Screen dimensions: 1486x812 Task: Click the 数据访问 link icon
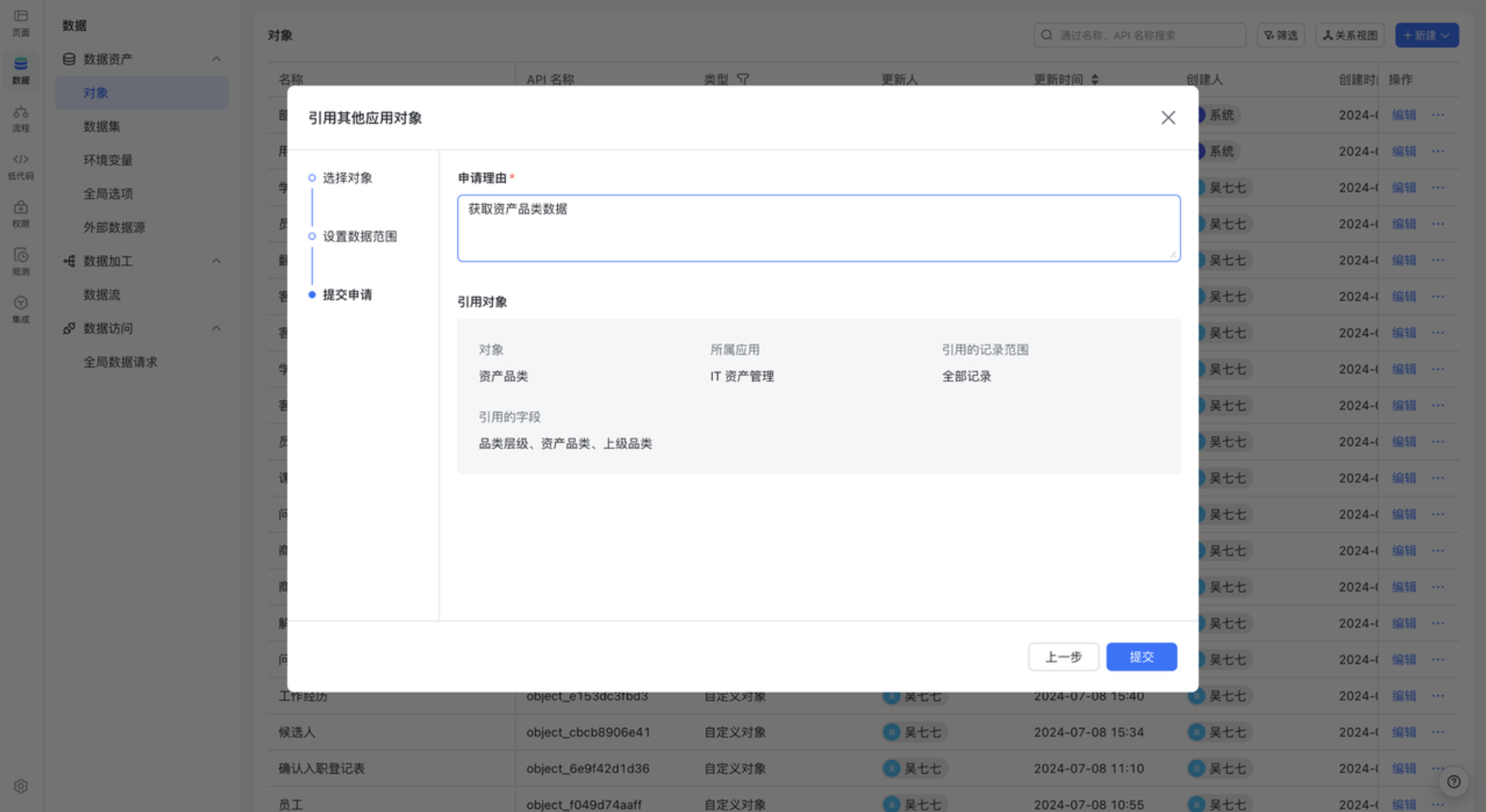coord(69,328)
